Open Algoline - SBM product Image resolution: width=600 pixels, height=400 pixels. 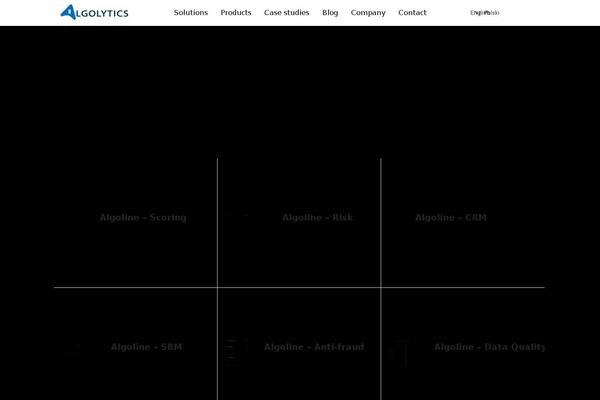146,347
